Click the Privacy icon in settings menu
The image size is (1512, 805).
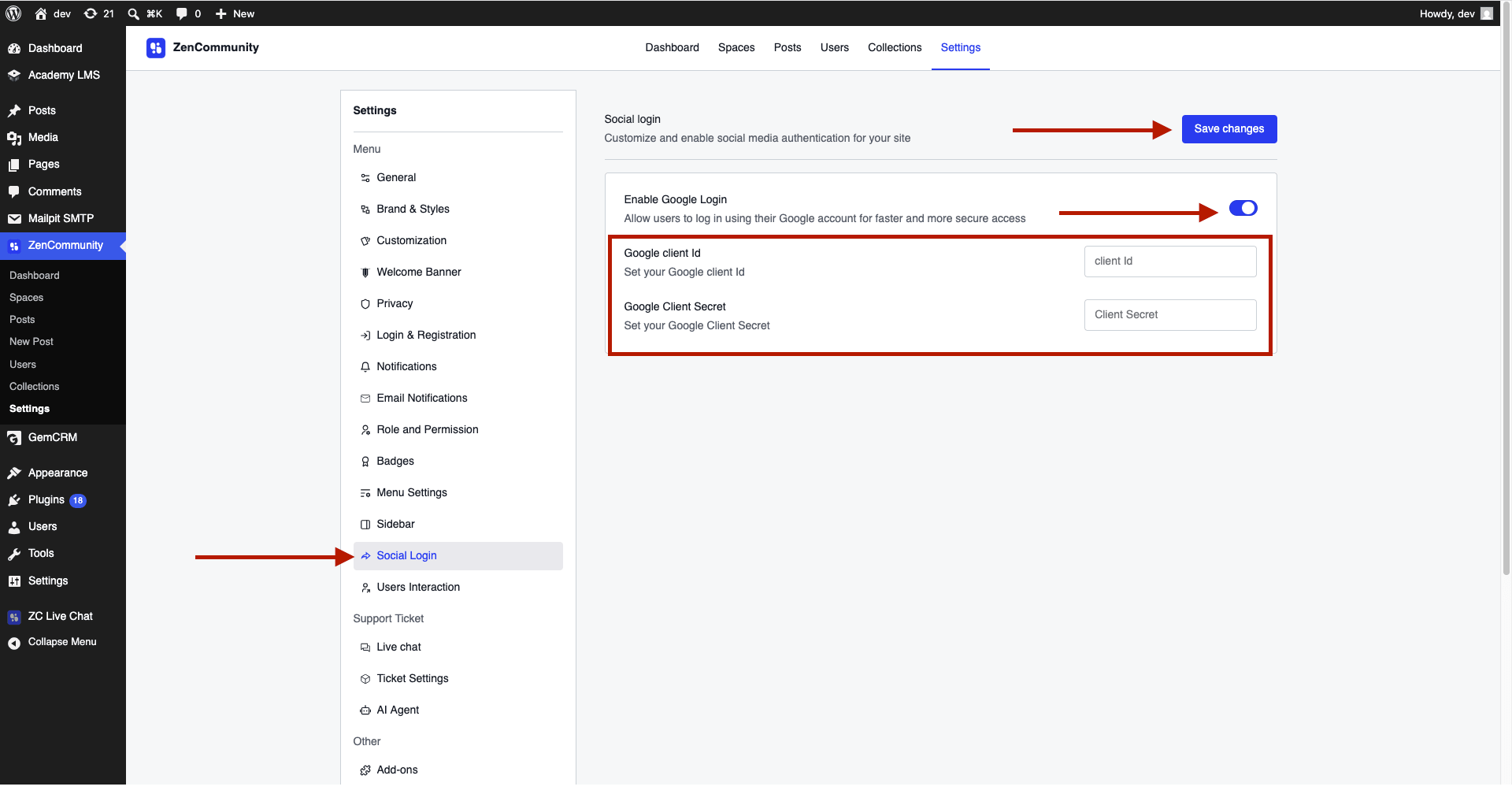coord(365,304)
